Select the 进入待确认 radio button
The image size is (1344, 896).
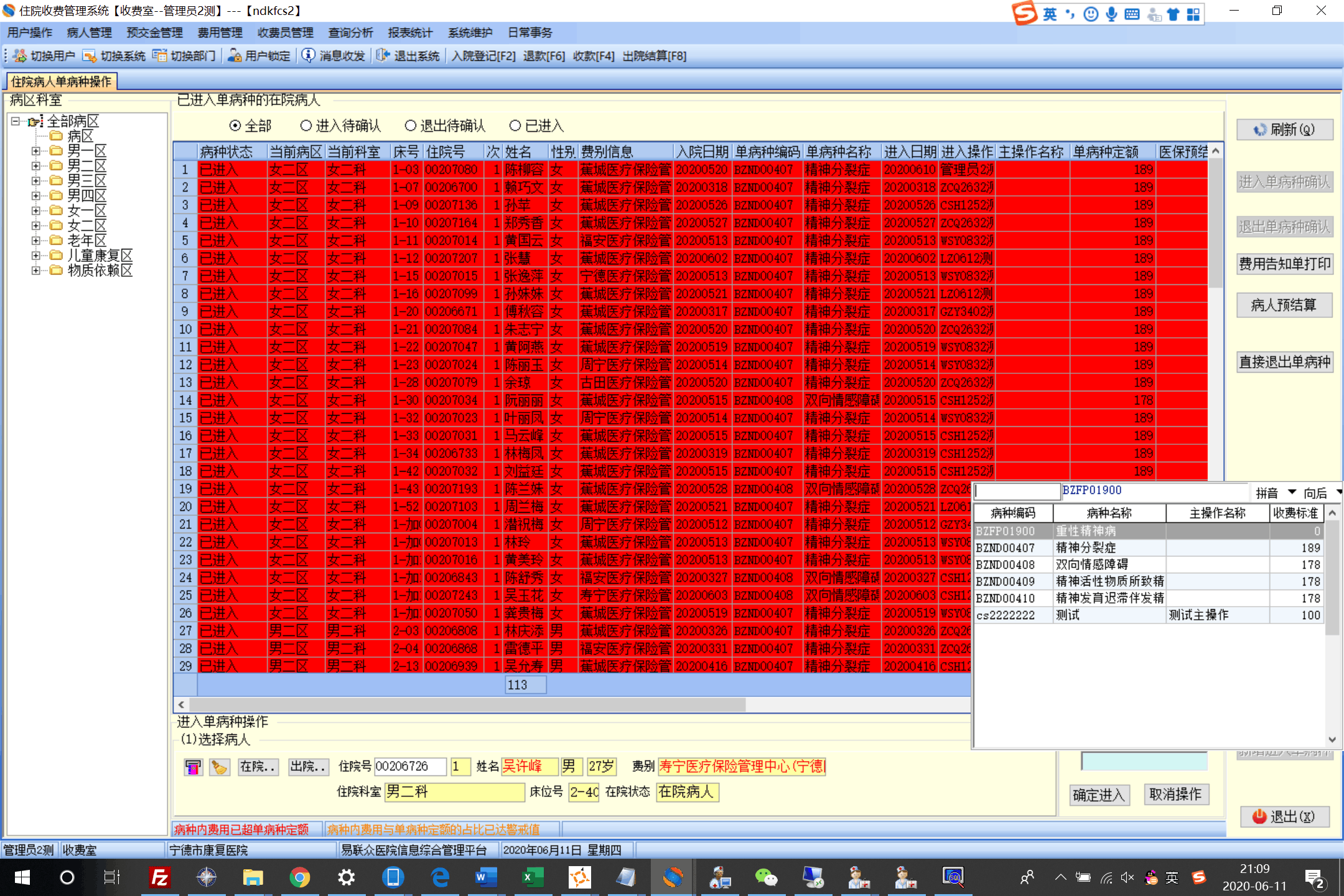click(x=306, y=126)
